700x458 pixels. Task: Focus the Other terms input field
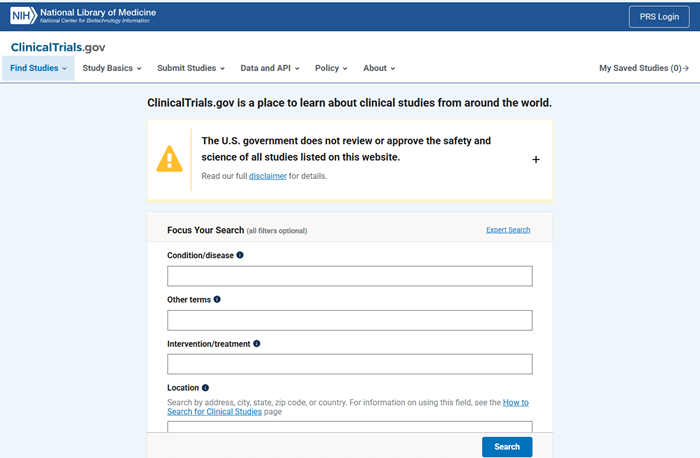click(x=350, y=320)
